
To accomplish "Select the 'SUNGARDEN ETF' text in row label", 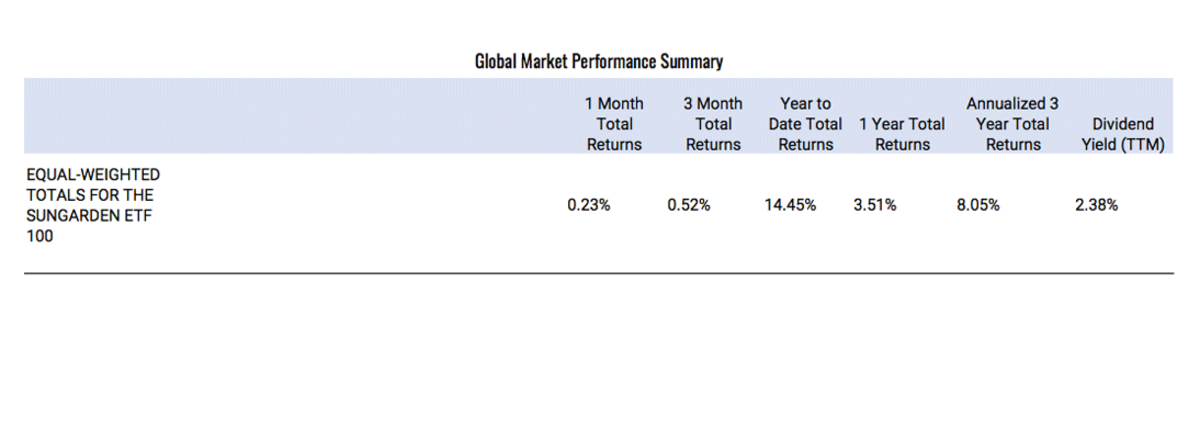I will pos(88,216).
